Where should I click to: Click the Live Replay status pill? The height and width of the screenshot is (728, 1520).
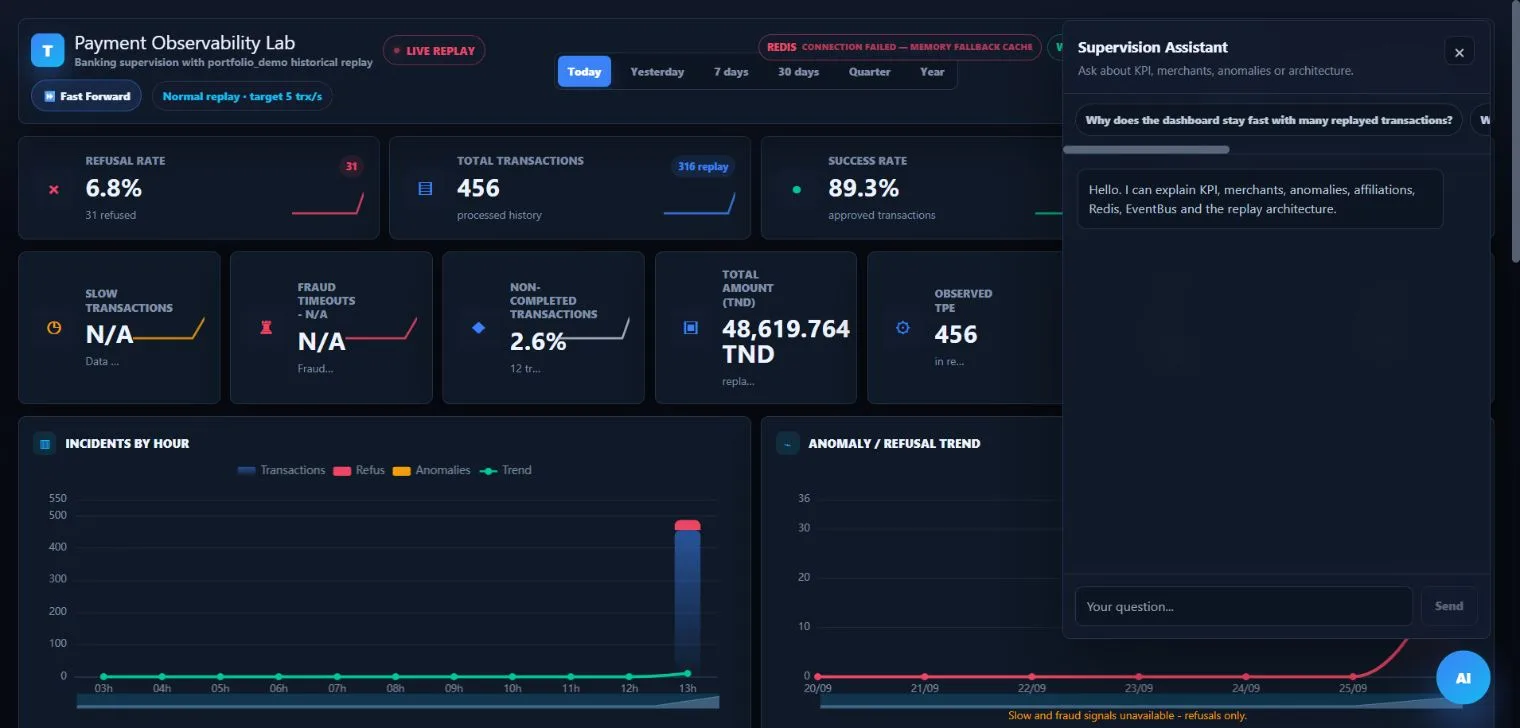click(x=434, y=50)
